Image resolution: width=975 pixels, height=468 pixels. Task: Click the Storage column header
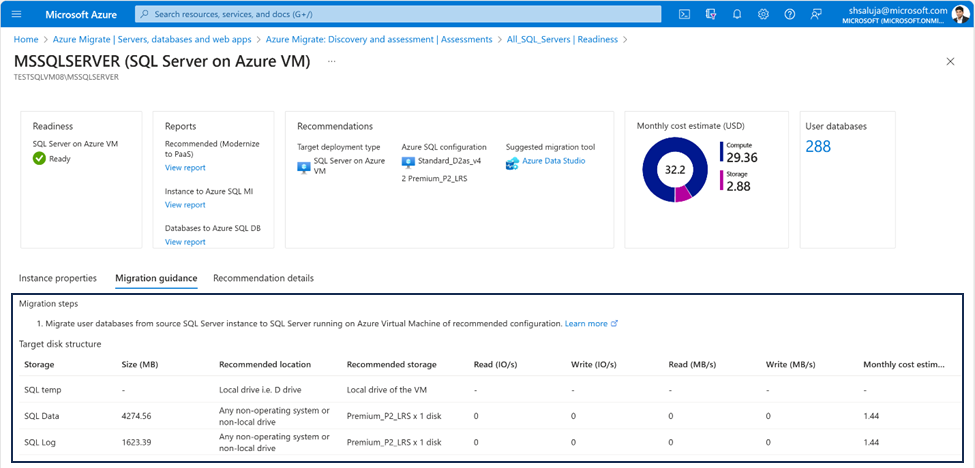coord(39,364)
